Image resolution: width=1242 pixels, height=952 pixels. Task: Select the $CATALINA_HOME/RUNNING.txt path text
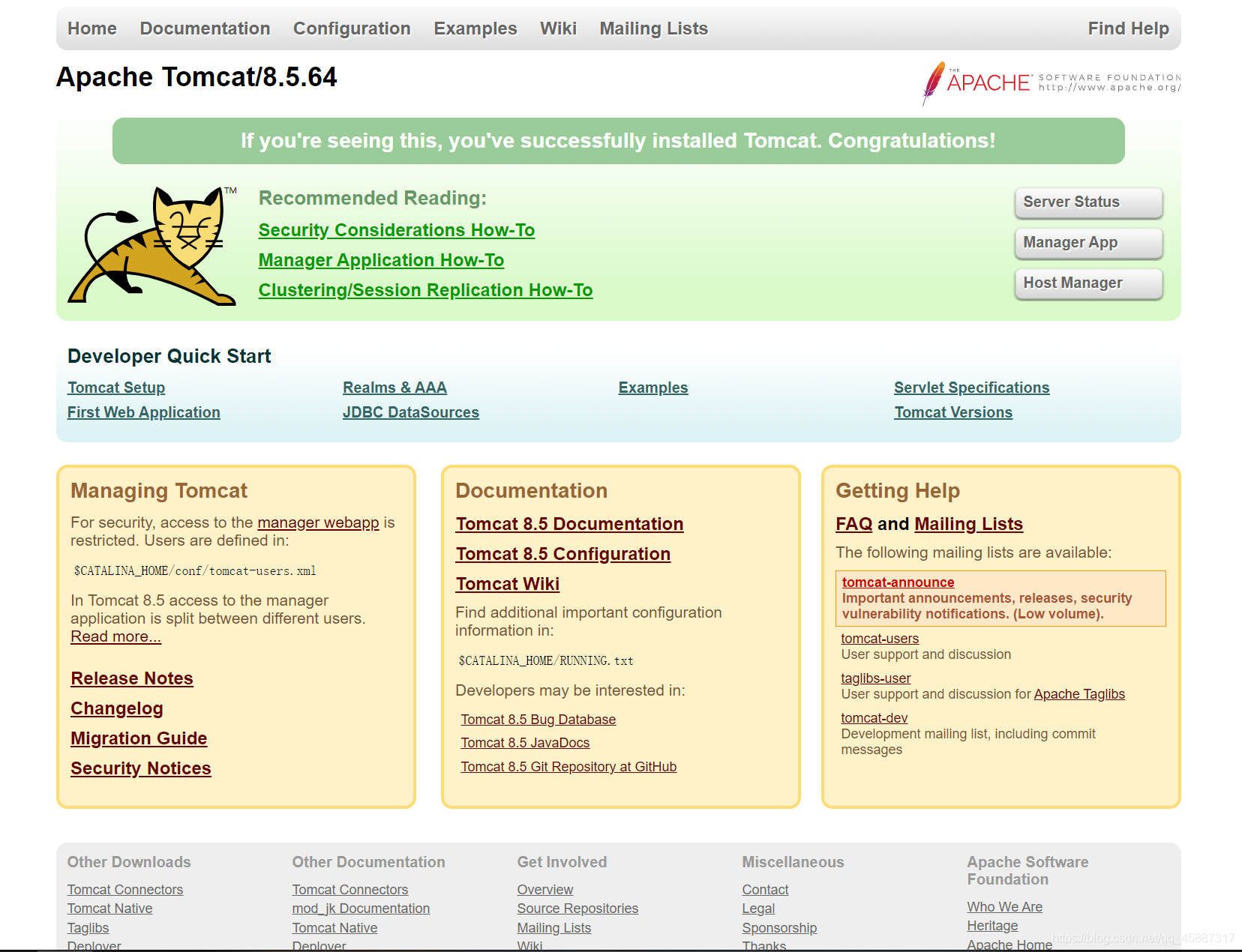tap(546, 661)
